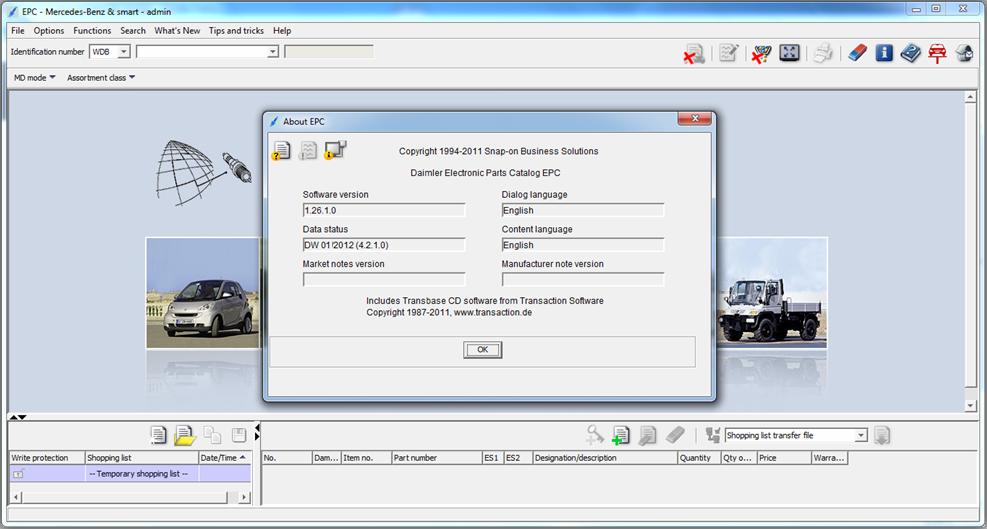Click the main view vertical scrollbar down arrow
This screenshot has height=529, width=987.
(x=971, y=406)
